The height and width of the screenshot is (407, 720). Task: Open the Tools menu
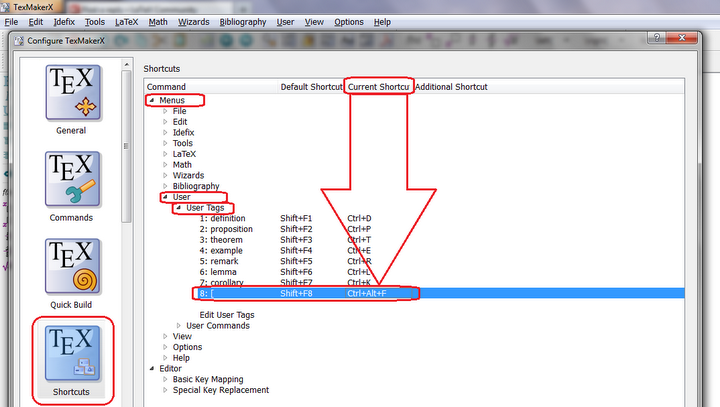[95, 22]
